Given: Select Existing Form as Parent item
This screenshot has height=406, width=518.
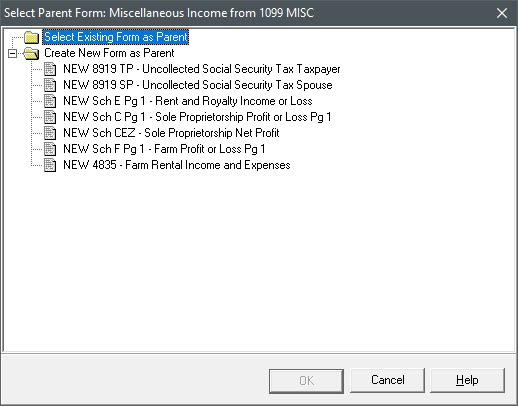Looking at the screenshot, I should tap(116, 37).
